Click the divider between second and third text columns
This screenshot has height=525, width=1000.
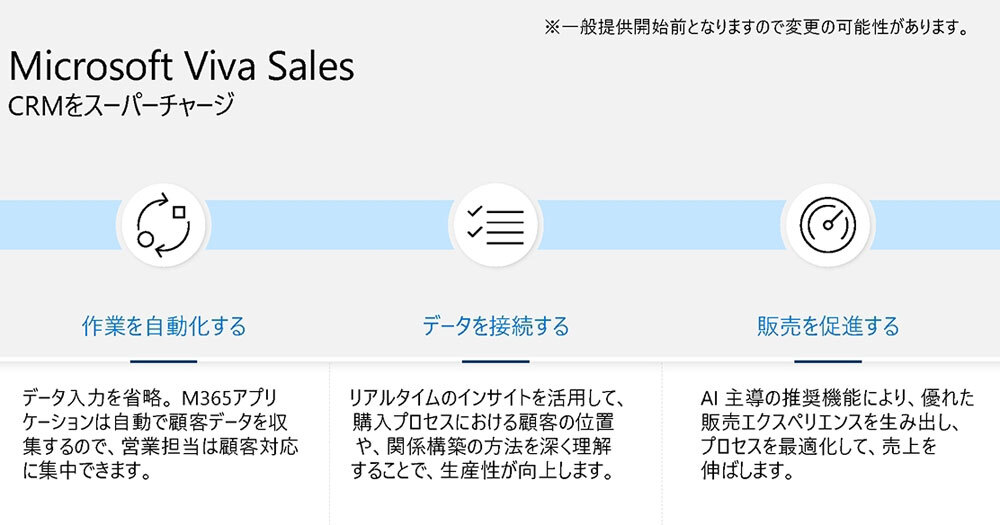click(x=661, y=440)
